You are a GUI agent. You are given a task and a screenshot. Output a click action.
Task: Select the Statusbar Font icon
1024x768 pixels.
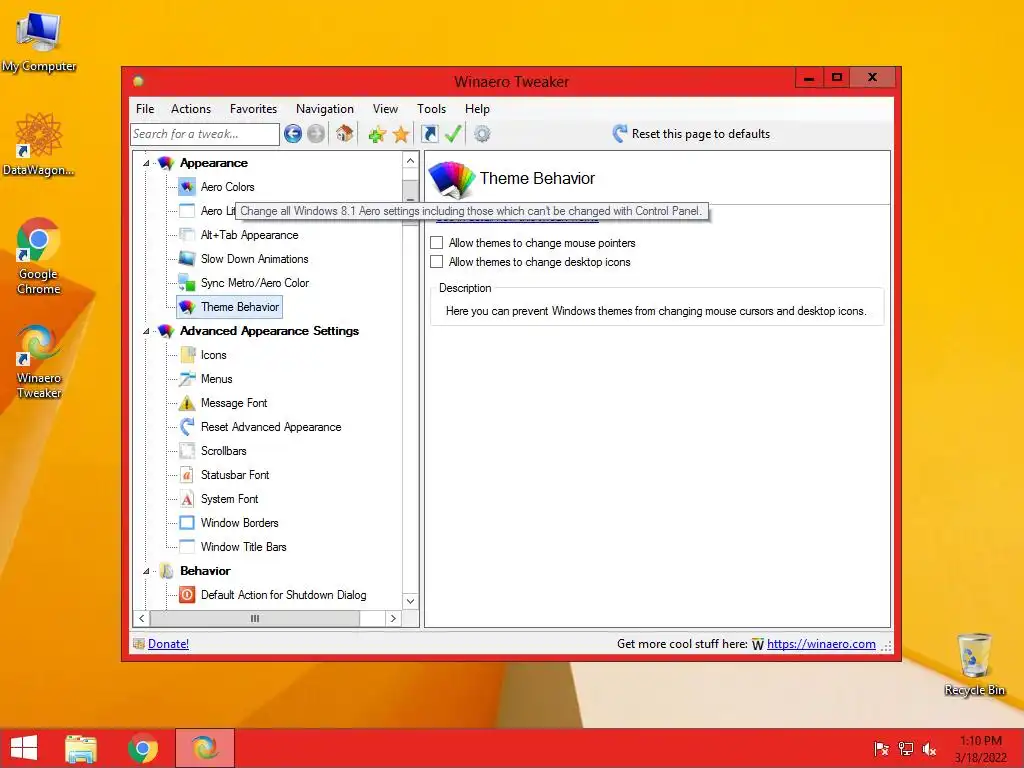point(187,475)
